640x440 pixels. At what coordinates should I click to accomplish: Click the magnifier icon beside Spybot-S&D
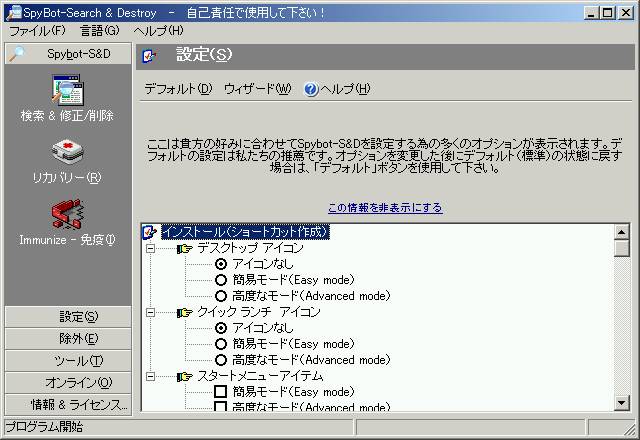(x=17, y=54)
